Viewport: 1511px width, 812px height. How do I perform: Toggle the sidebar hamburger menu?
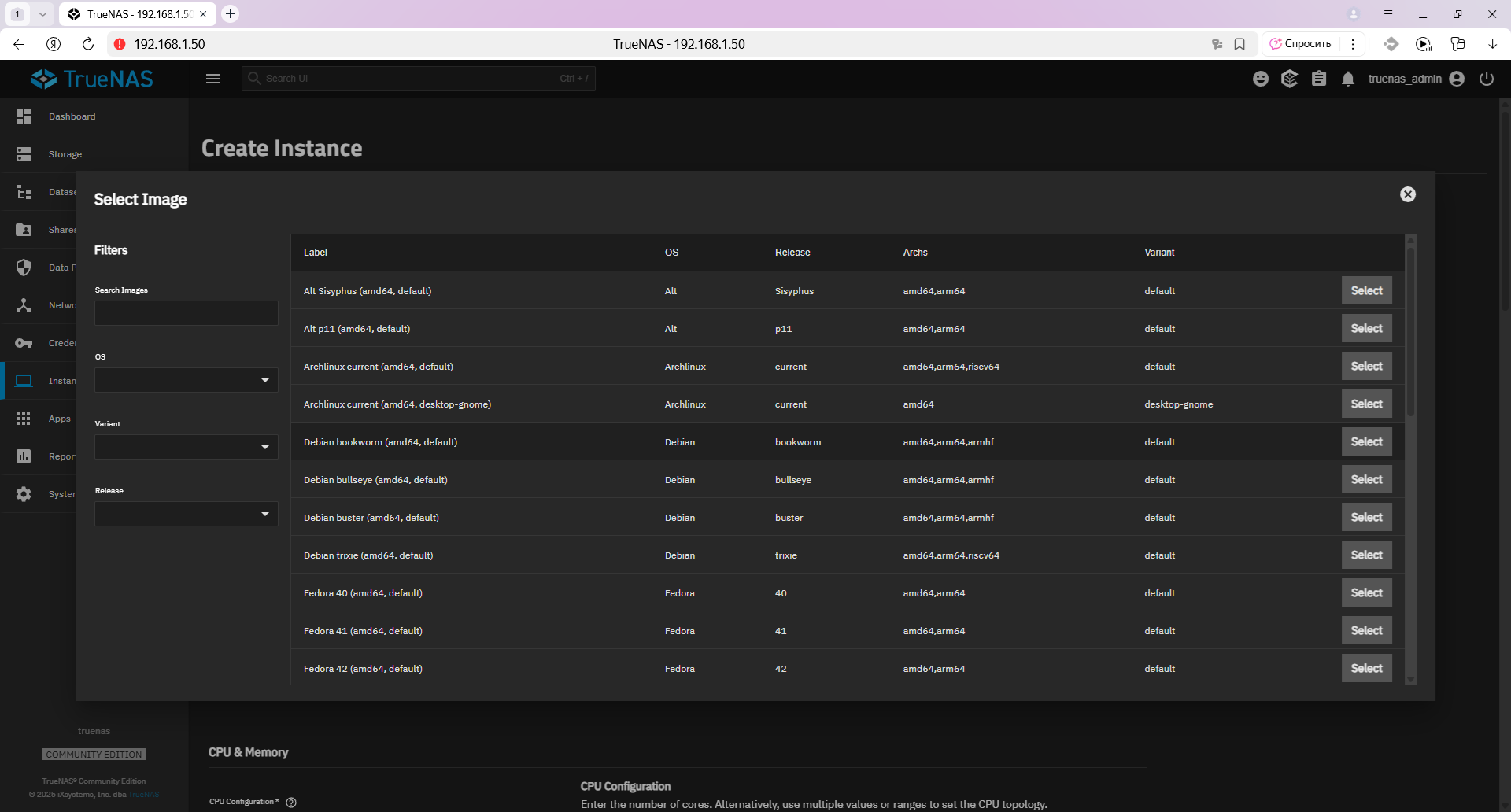coord(213,79)
